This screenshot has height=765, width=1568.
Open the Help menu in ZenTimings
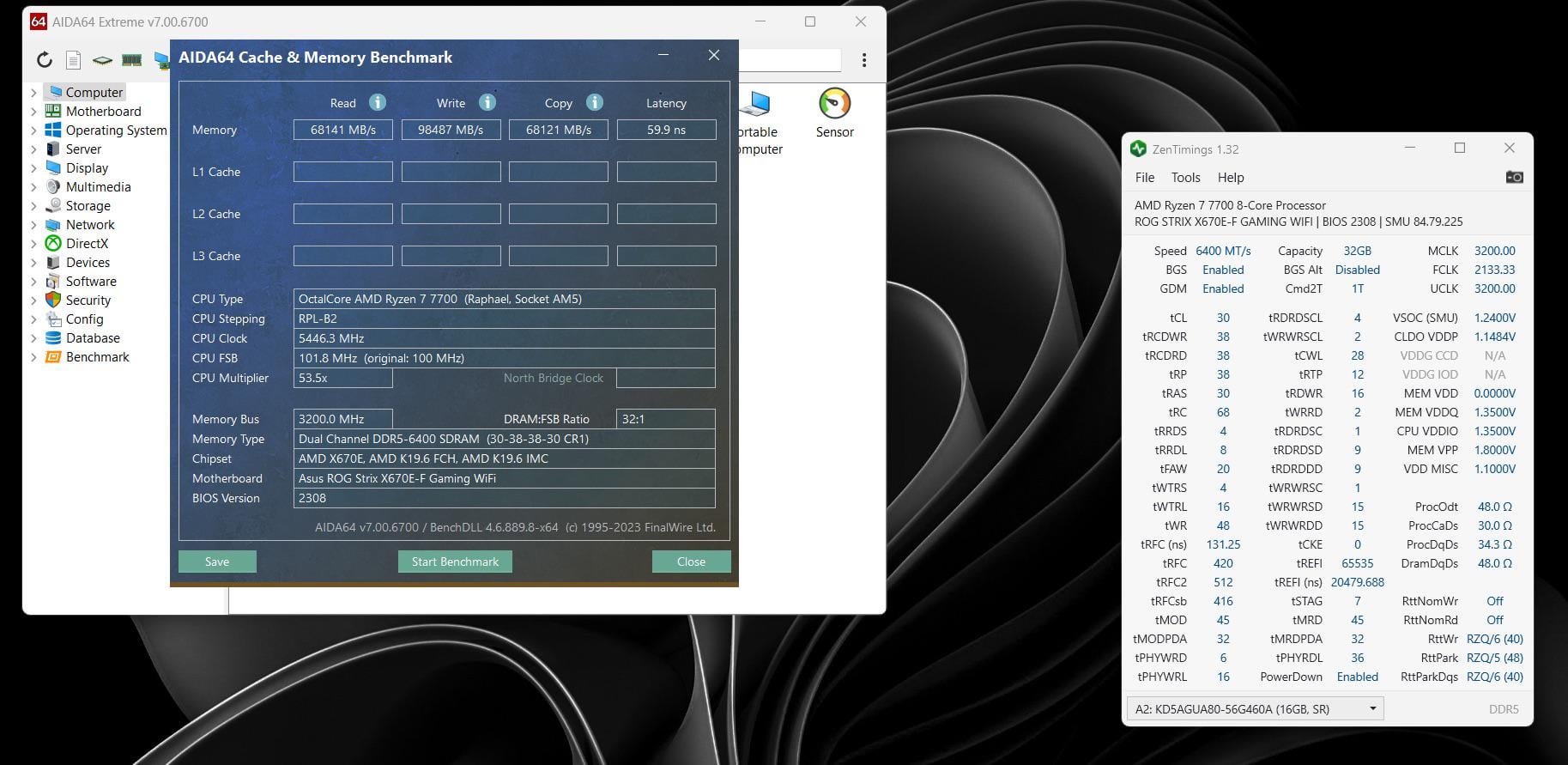pos(1230,177)
